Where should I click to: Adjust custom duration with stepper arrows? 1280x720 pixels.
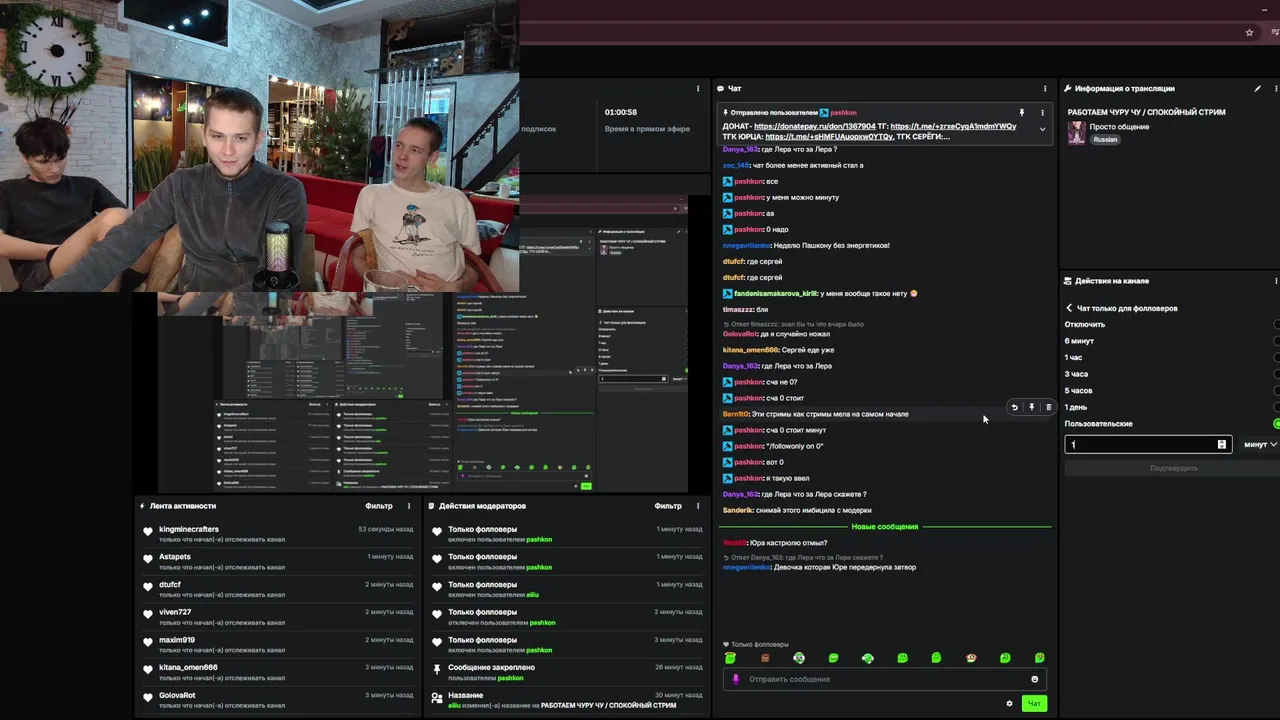pos(1221,444)
